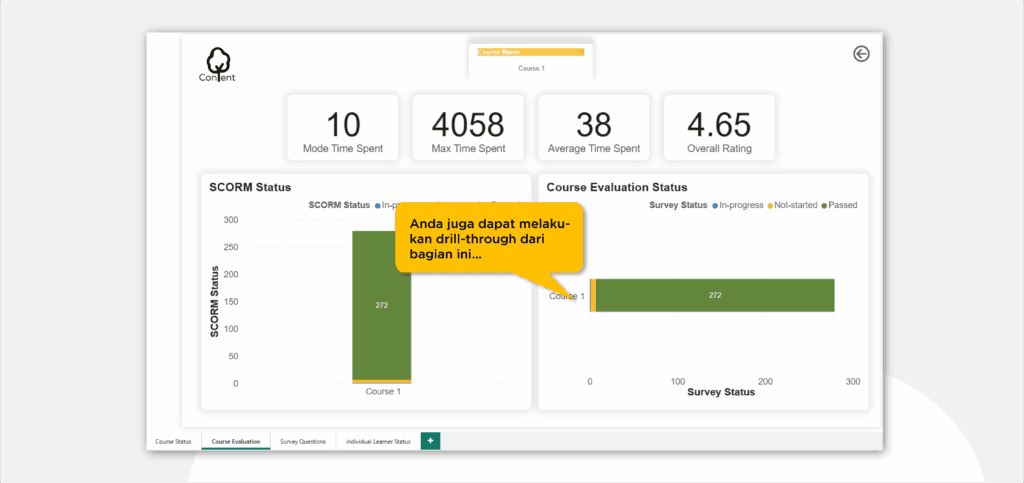The width and height of the screenshot is (1024, 483).
Task: Select Course 1 in the Course Name slicer
Action: 531,68
